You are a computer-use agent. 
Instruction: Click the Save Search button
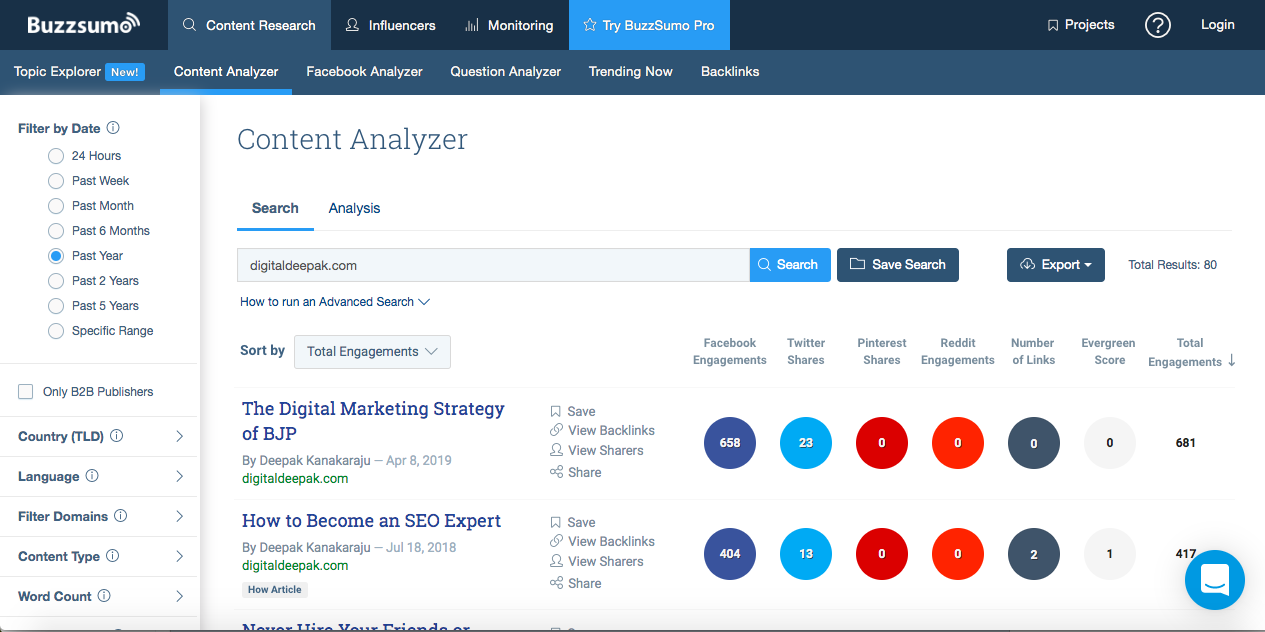click(x=898, y=265)
